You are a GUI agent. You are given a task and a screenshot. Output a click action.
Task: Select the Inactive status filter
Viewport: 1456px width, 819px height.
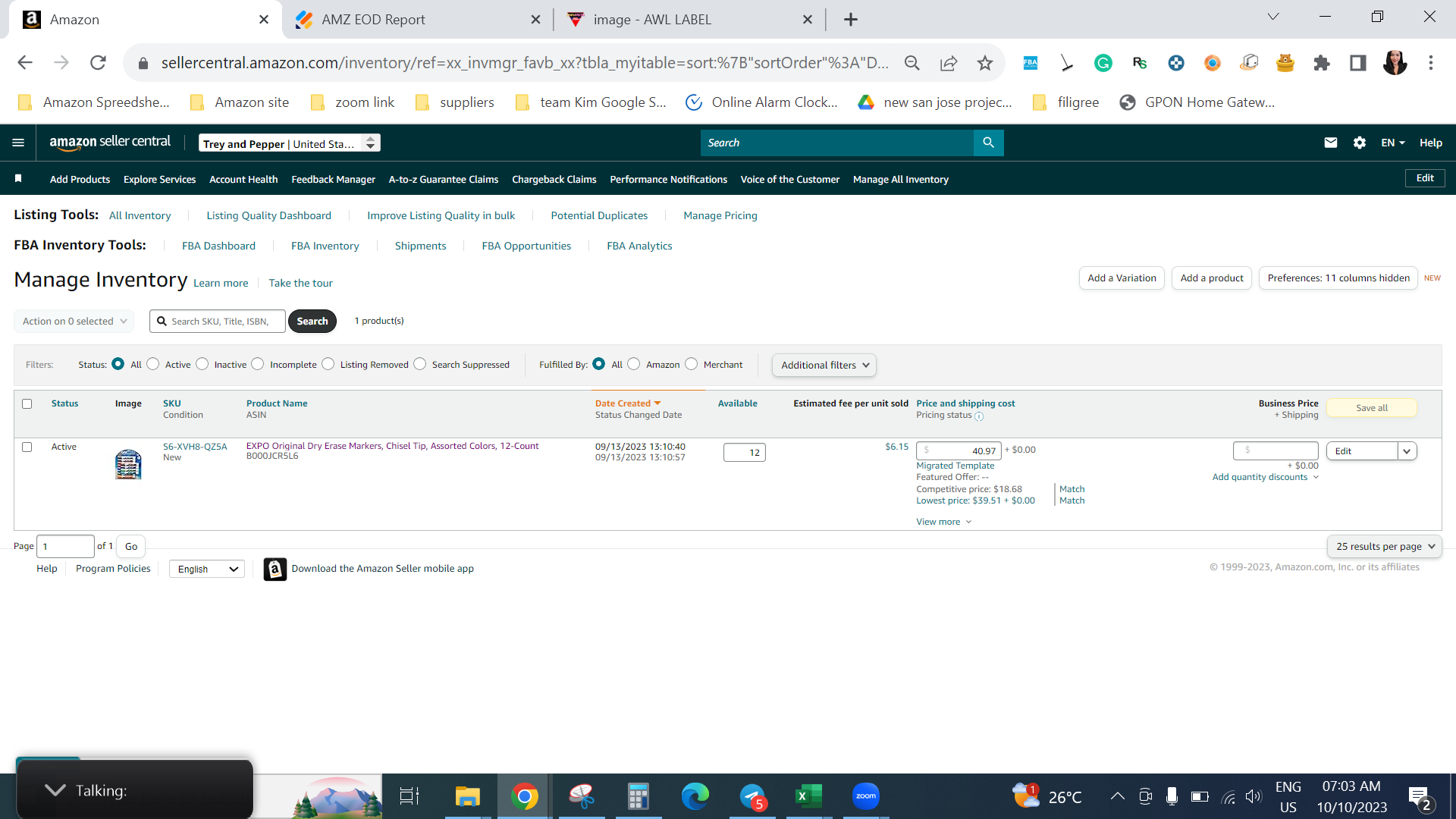pos(202,364)
